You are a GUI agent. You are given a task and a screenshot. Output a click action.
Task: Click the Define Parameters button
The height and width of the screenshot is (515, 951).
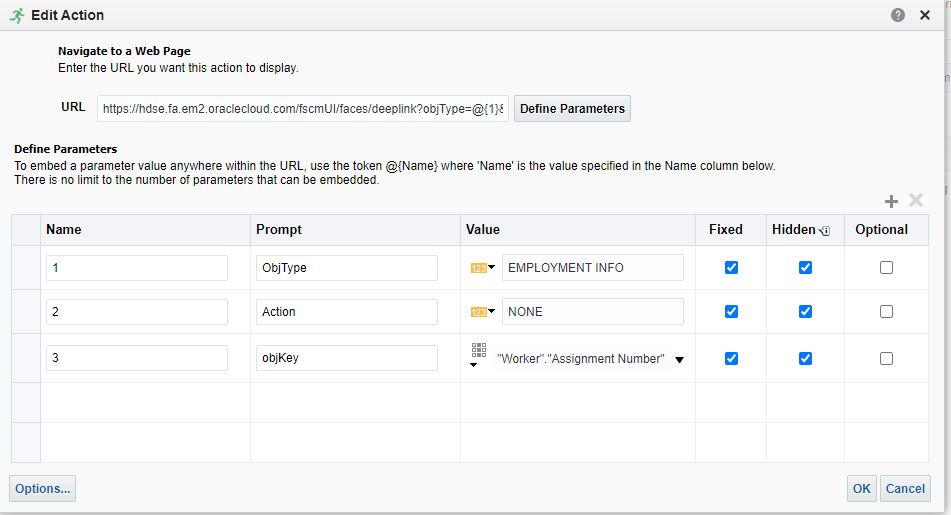[573, 109]
